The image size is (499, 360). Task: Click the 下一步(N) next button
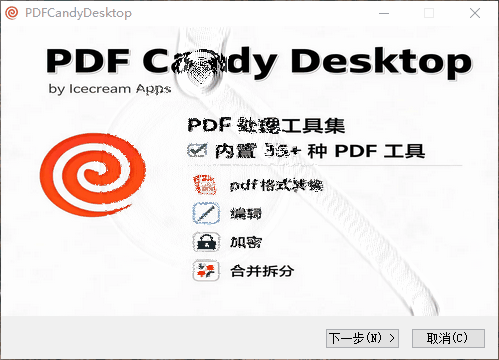point(362,338)
